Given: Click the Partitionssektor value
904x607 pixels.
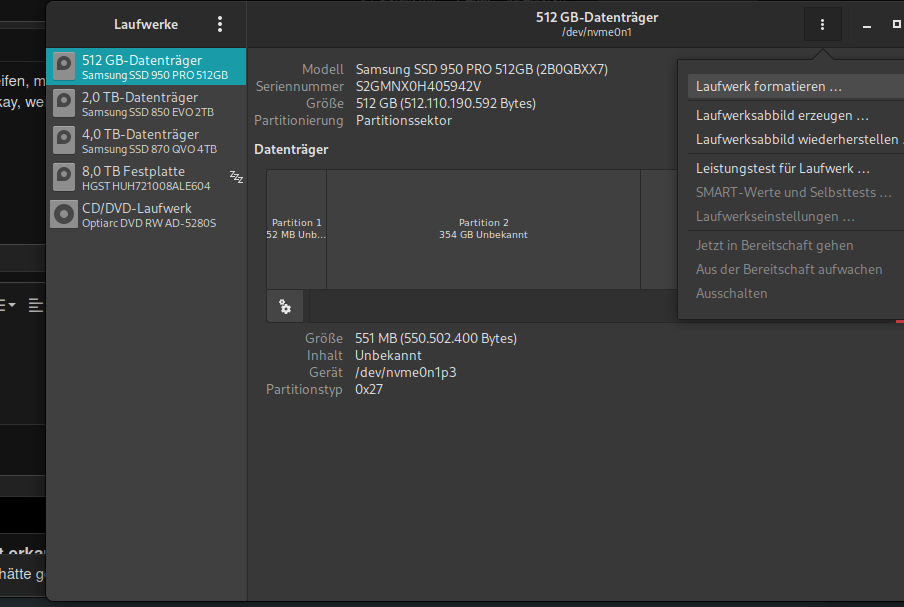Looking at the screenshot, I should point(404,120).
